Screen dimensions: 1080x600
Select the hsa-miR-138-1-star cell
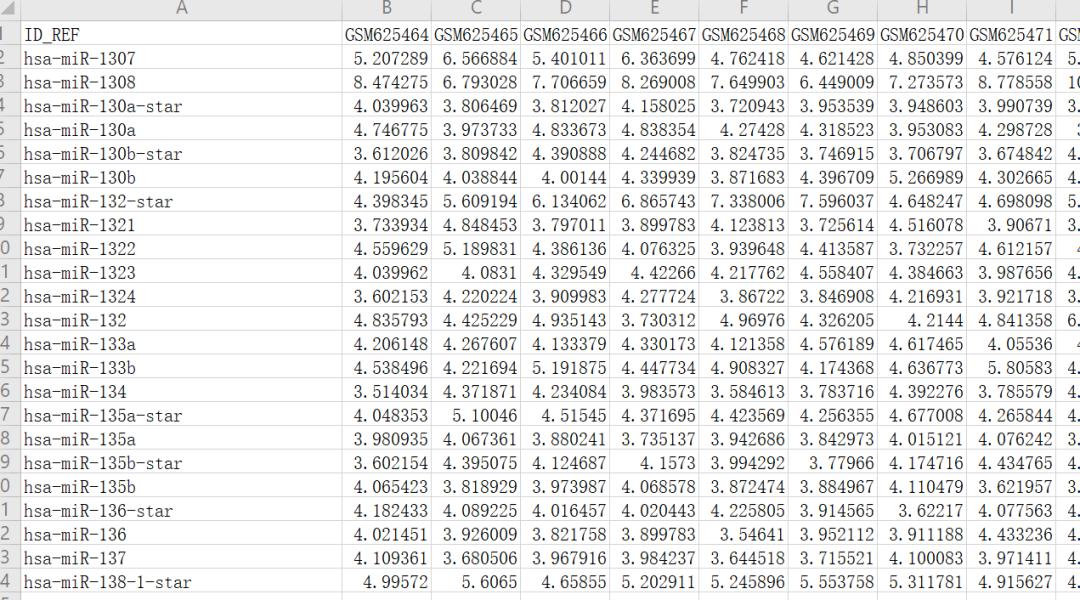181,581
